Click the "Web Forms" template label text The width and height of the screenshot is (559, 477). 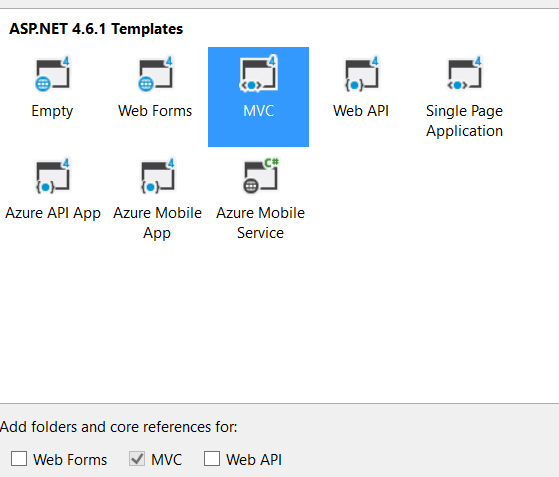click(155, 111)
